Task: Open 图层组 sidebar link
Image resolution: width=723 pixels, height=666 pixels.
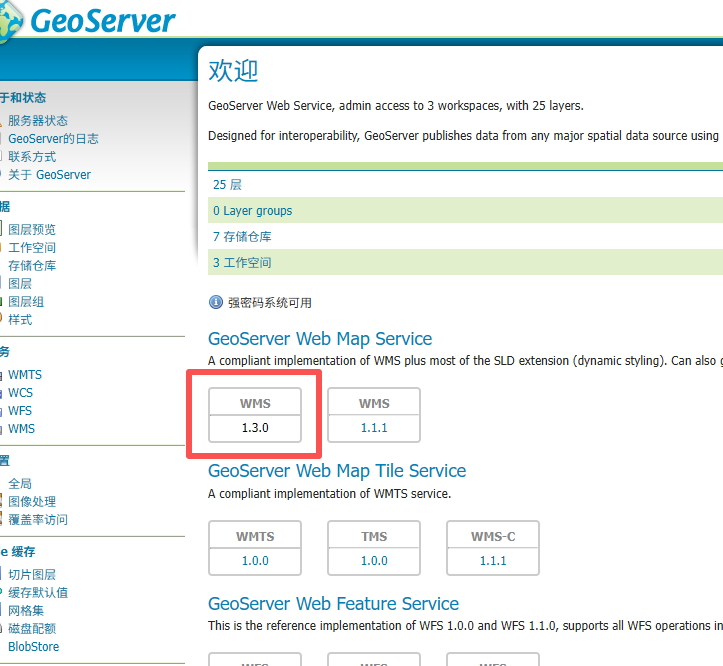Action: [x=26, y=302]
